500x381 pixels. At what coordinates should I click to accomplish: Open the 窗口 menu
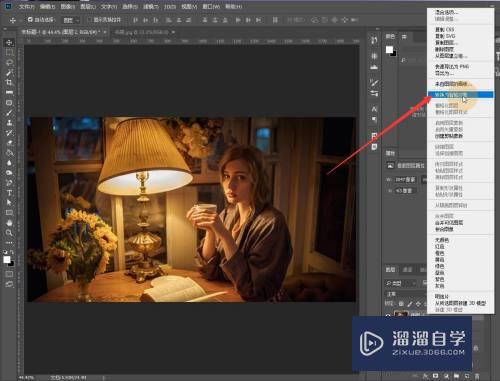point(211,6)
